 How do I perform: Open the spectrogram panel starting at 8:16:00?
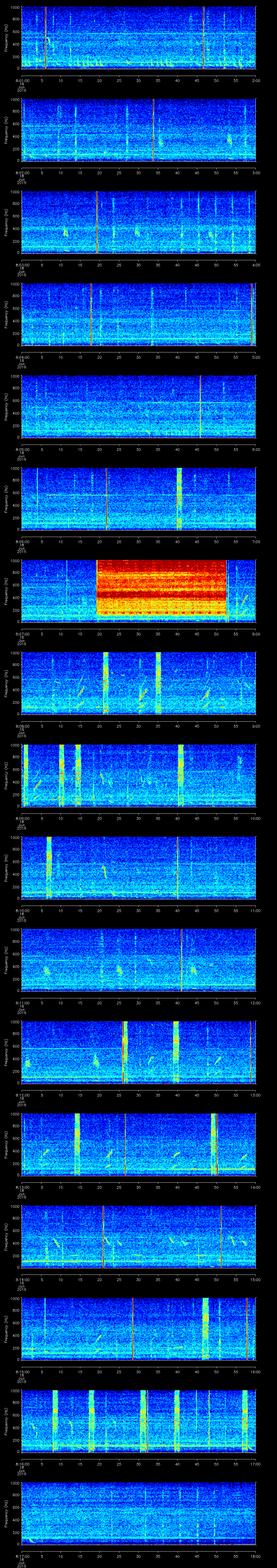(x=139, y=1421)
